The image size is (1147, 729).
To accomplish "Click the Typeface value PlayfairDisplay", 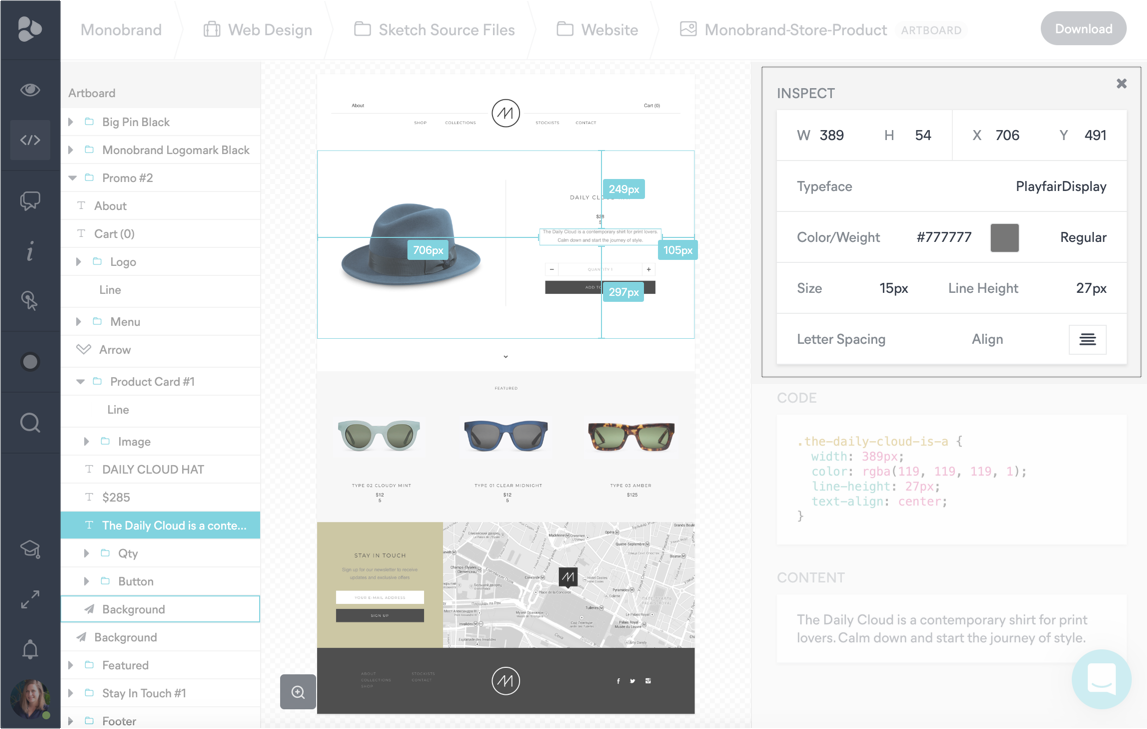I will point(1061,186).
